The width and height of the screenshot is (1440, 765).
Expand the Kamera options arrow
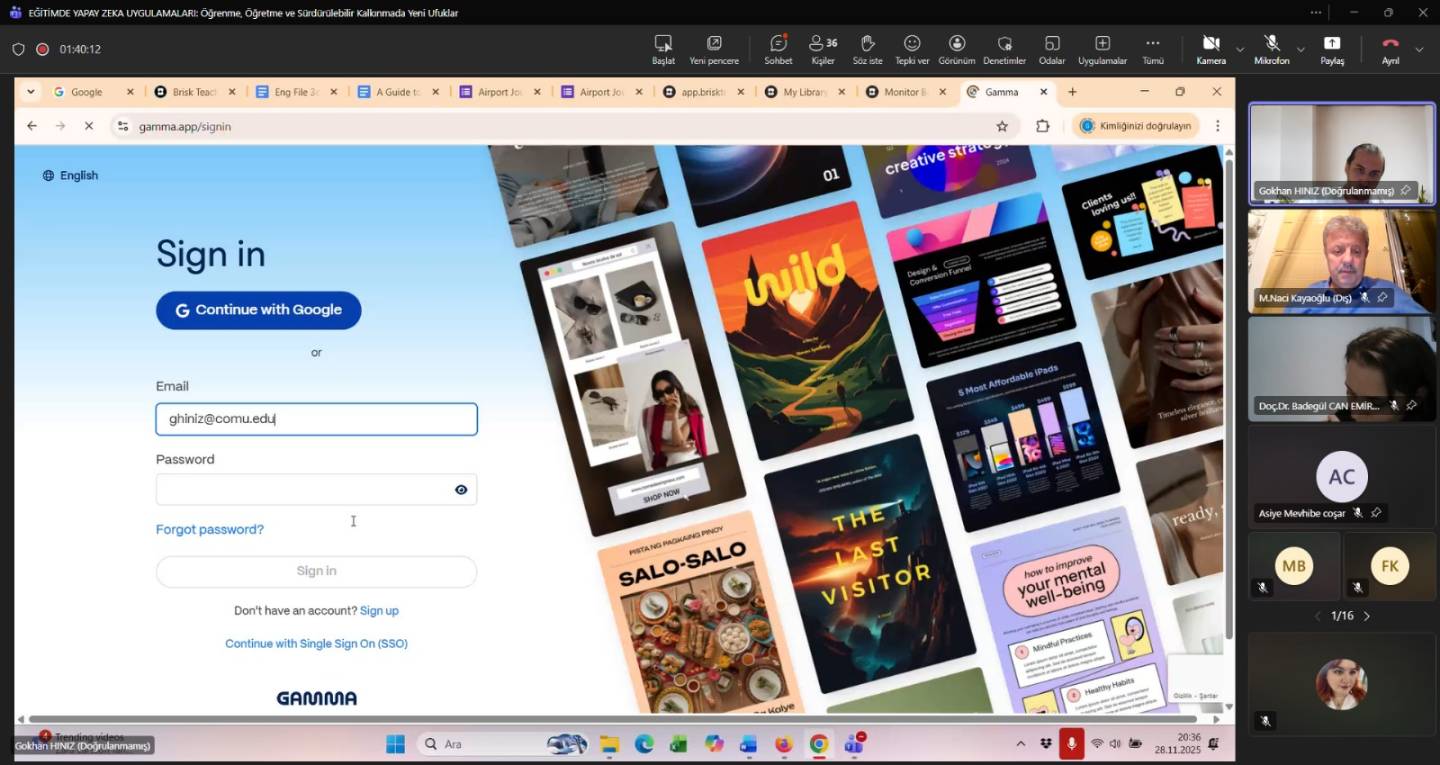click(1240, 49)
